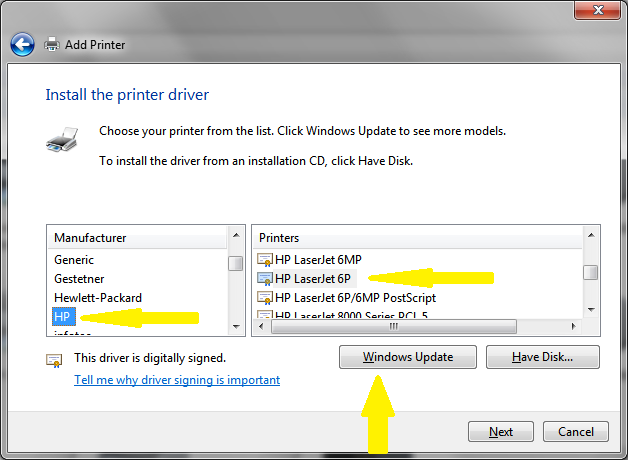Click the Printers horizontal scrollbar thumb

pyautogui.click(x=394, y=327)
